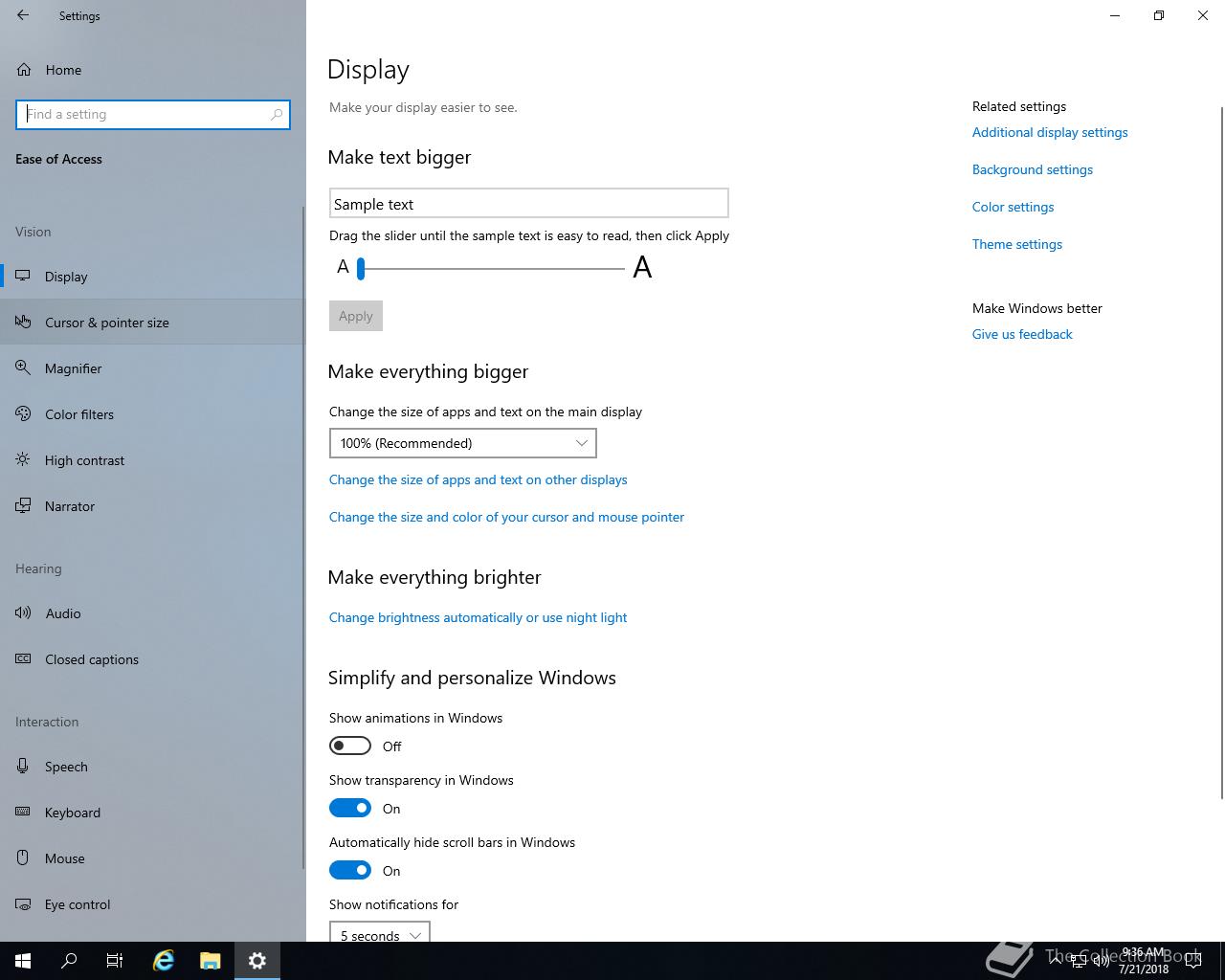Viewport: 1225px width, 980px height.
Task: Open the Audio settings page
Action: (x=153, y=613)
